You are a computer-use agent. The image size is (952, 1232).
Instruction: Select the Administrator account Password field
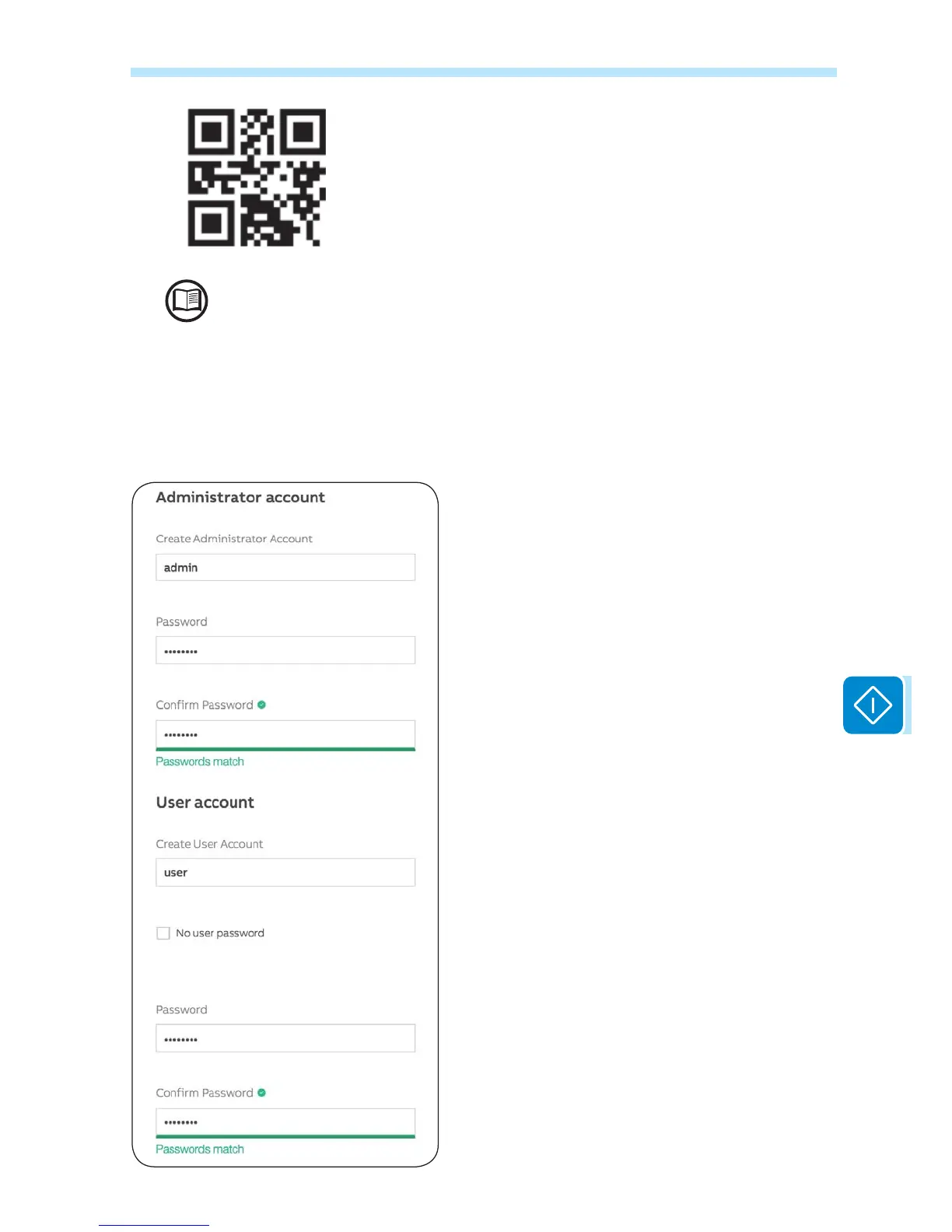[x=285, y=650]
